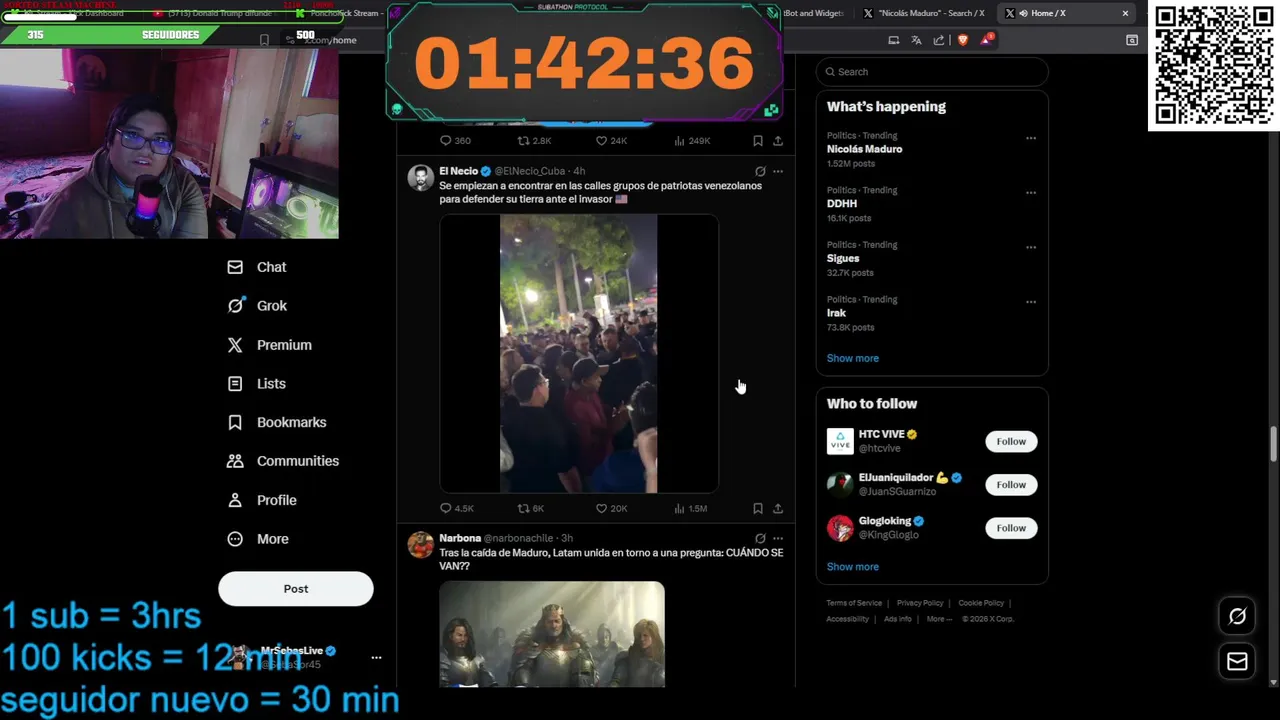Click the page scrollbar thumb

pyautogui.click(x=1273, y=444)
